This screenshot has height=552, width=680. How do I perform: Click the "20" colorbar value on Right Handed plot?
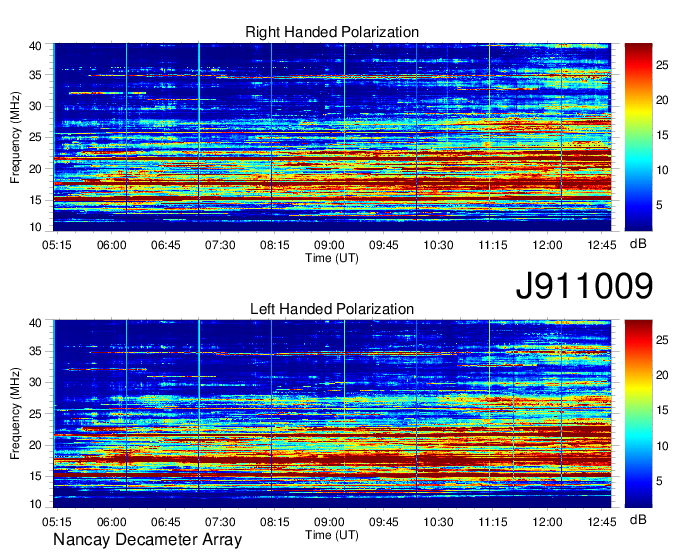662,100
